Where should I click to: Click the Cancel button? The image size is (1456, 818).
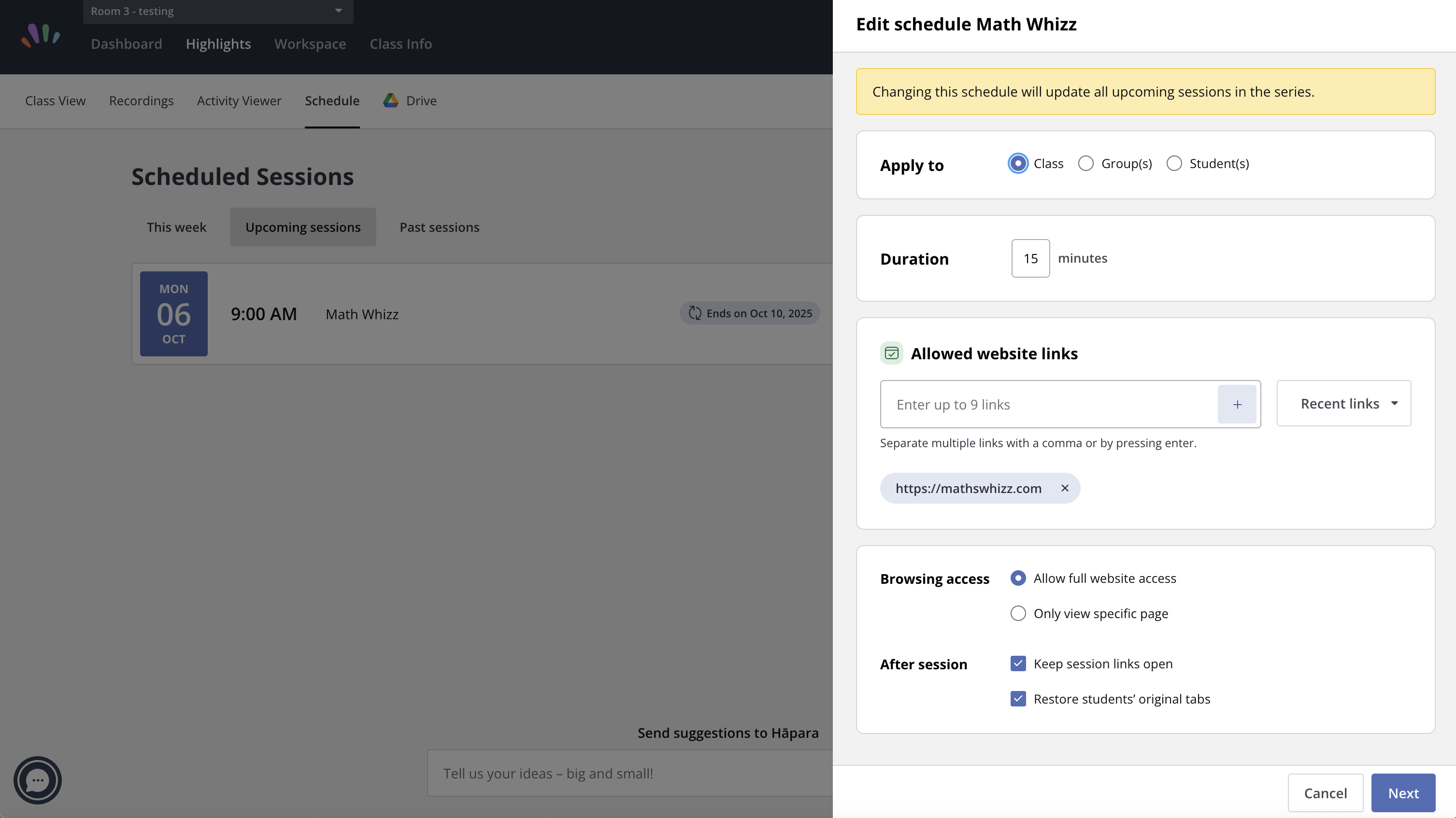(1326, 793)
